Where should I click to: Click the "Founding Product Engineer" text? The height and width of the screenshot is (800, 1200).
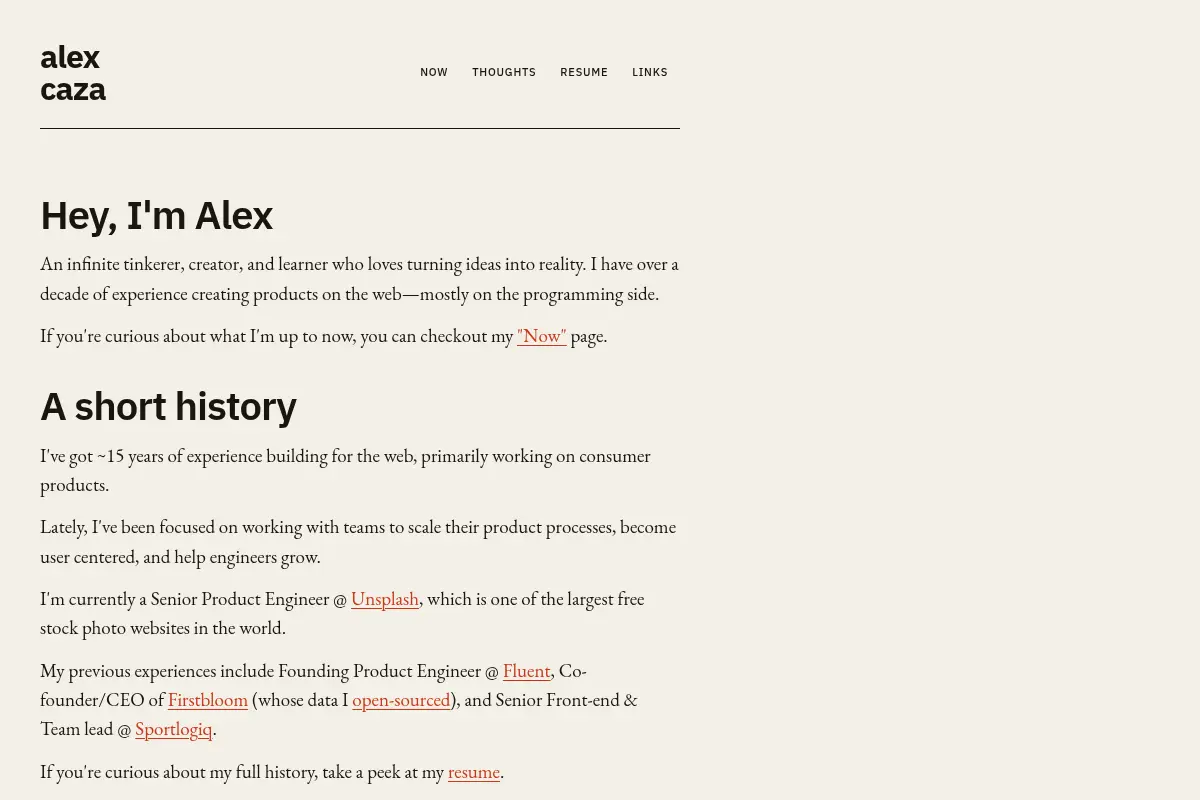click(380, 671)
